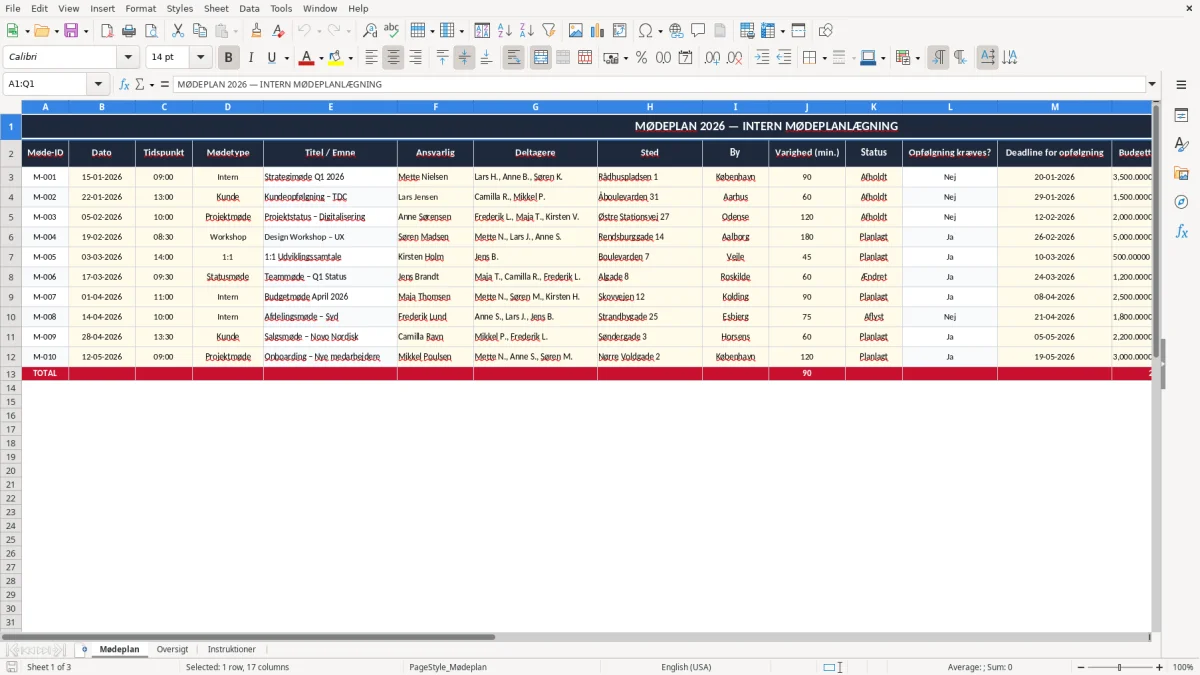Open the Format menu
Image resolution: width=1200 pixels, height=675 pixels.
pyautogui.click(x=141, y=8)
